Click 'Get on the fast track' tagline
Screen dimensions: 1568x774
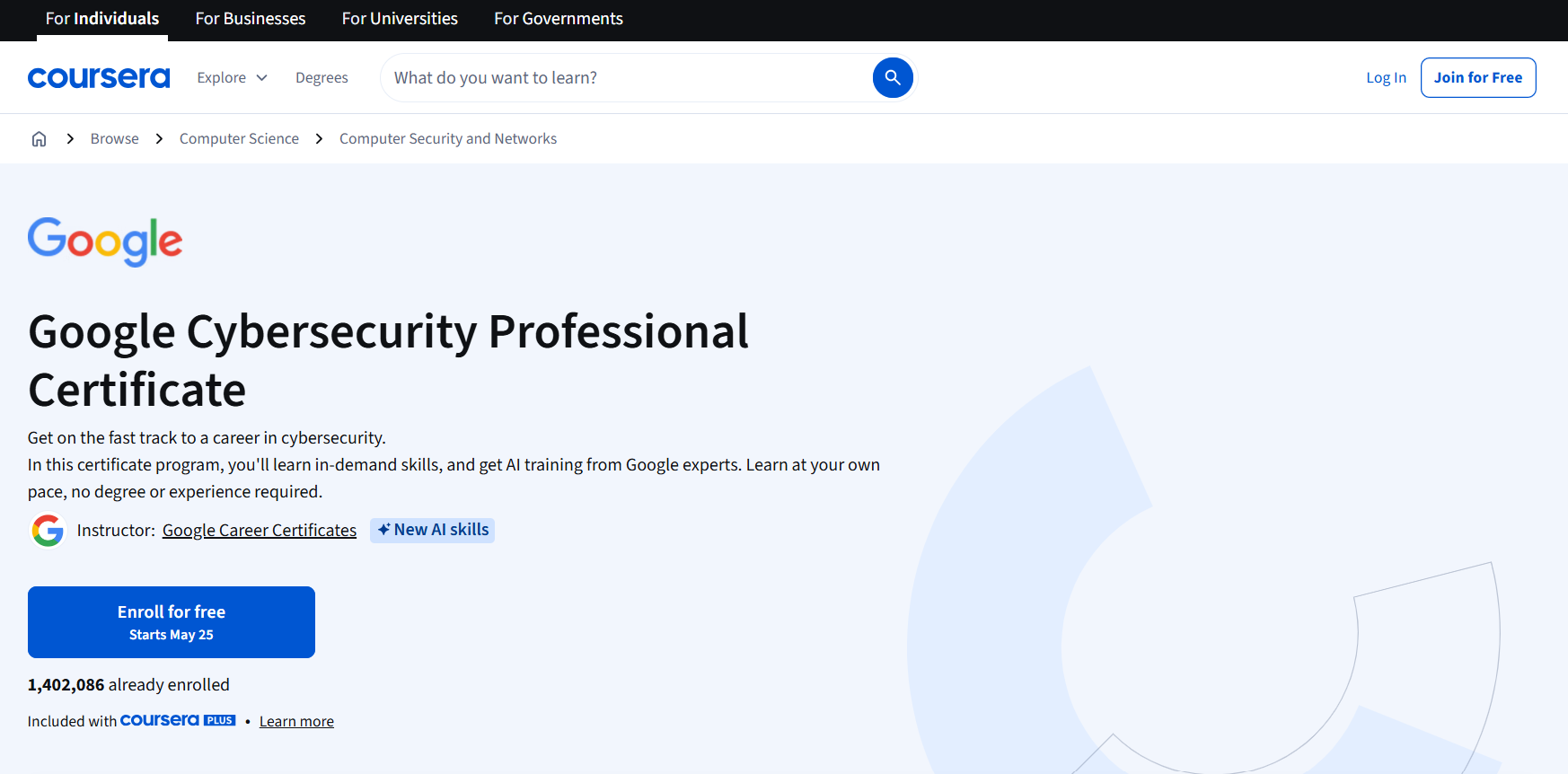click(207, 437)
